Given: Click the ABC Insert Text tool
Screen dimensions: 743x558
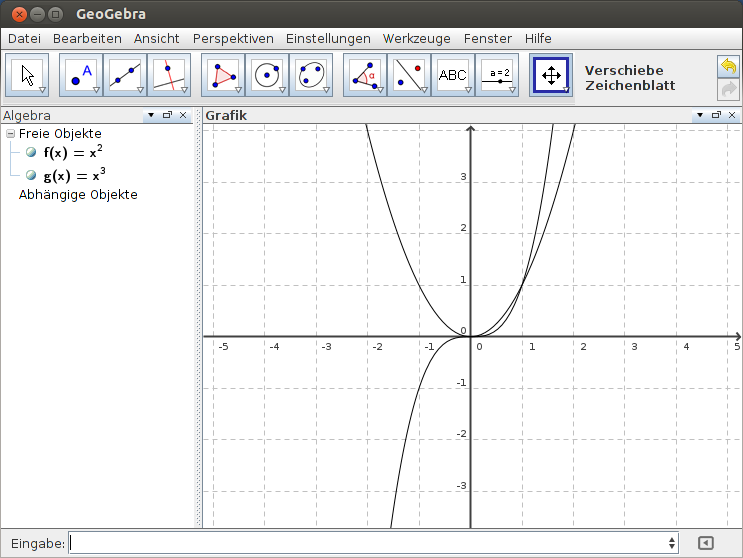Looking at the screenshot, I should (x=453, y=75).
